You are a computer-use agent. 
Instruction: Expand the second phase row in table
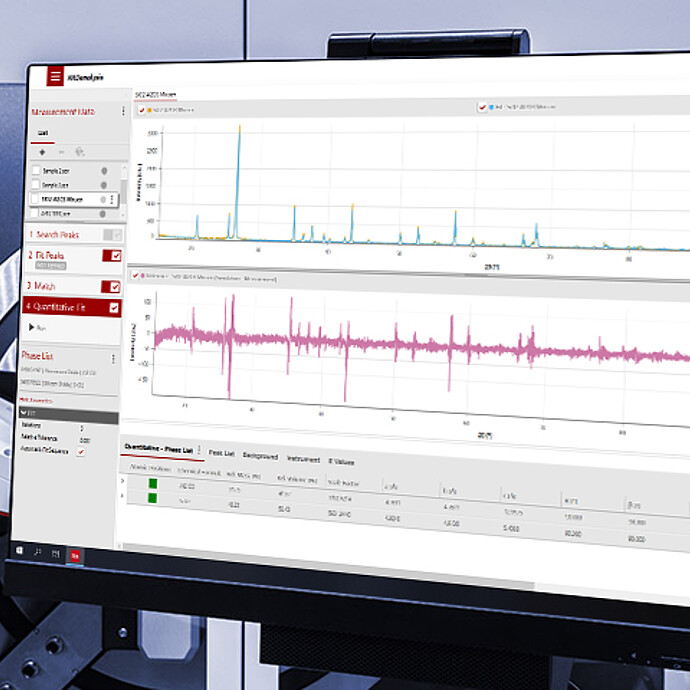click(124, 496)
